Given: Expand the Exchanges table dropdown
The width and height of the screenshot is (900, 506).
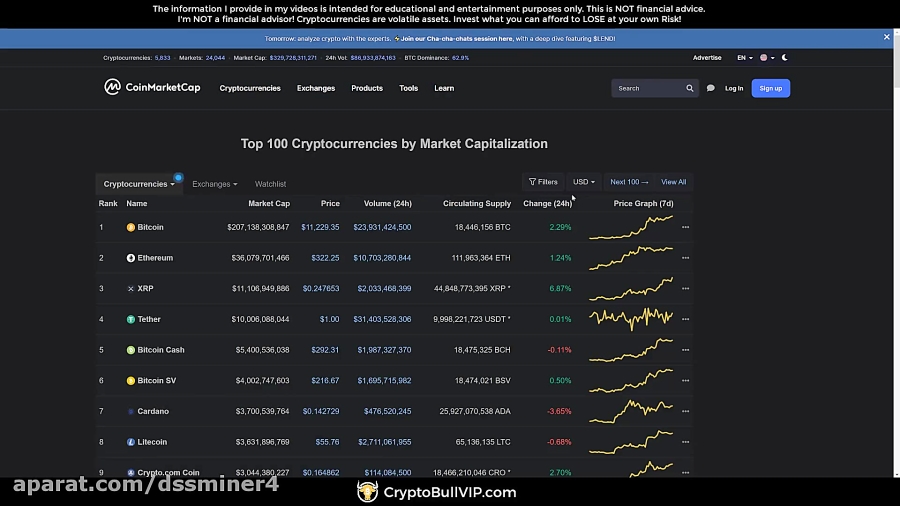Looking at the screenshot, I should coord(215,184).
